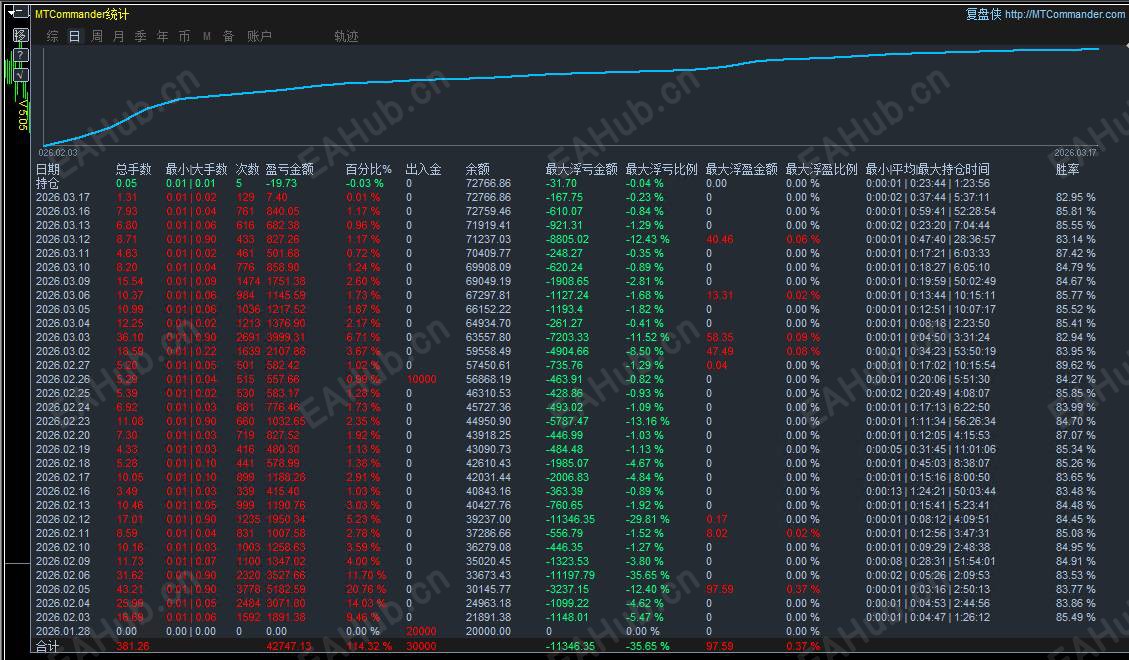Open the 季 quarterly tab
Screen dimensions: 1129x660
tap(140, 36)
